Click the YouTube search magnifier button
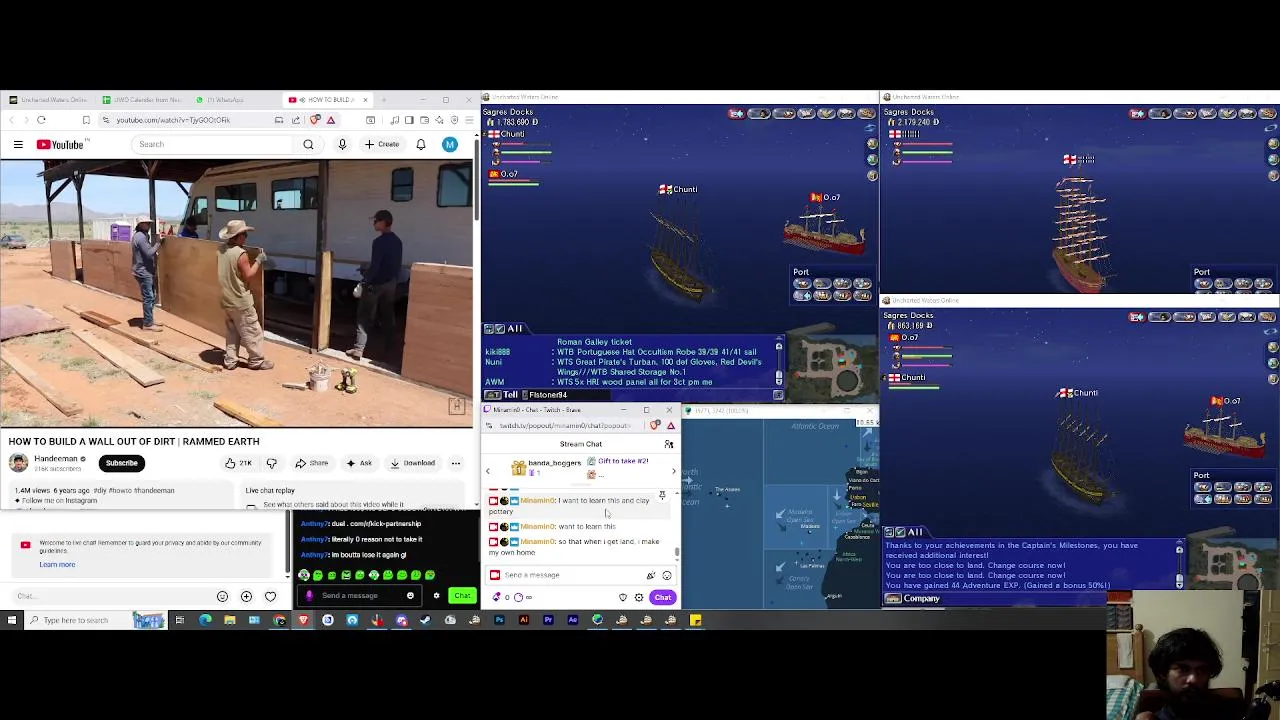This screenshot has width=1280, height=720. (x=308, y=144)
